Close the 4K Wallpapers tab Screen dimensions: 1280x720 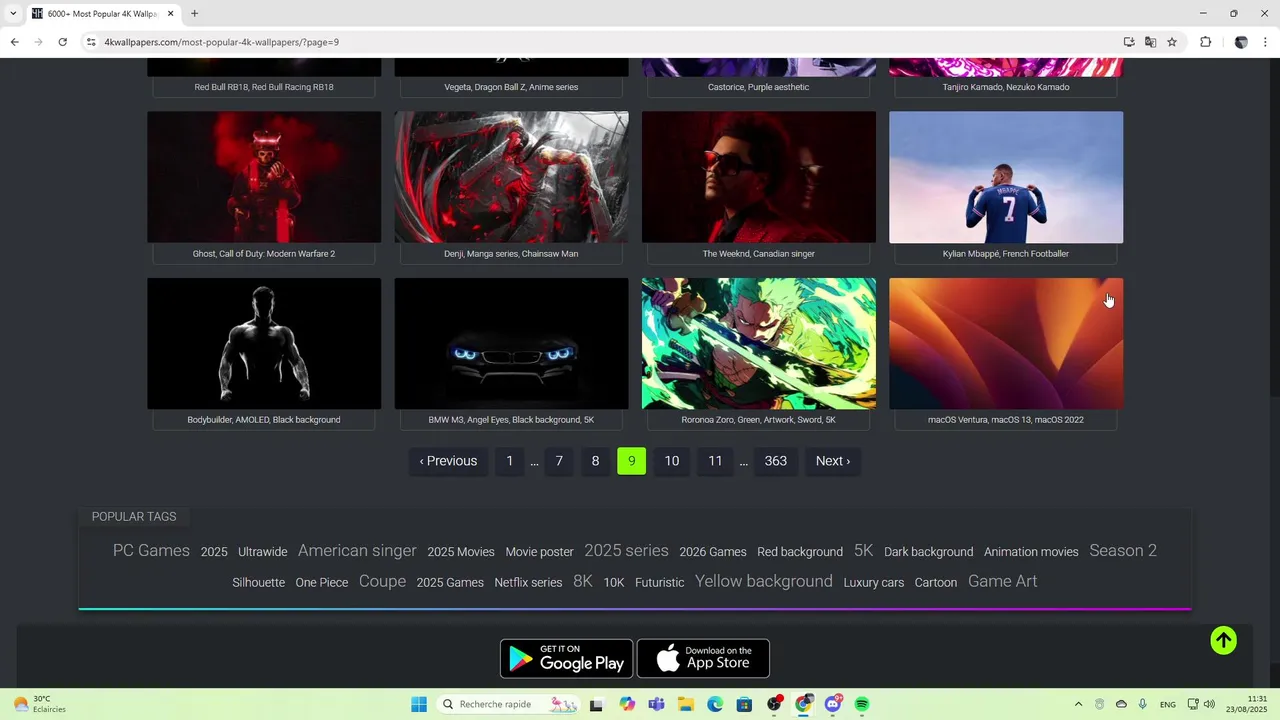point(171,14)
